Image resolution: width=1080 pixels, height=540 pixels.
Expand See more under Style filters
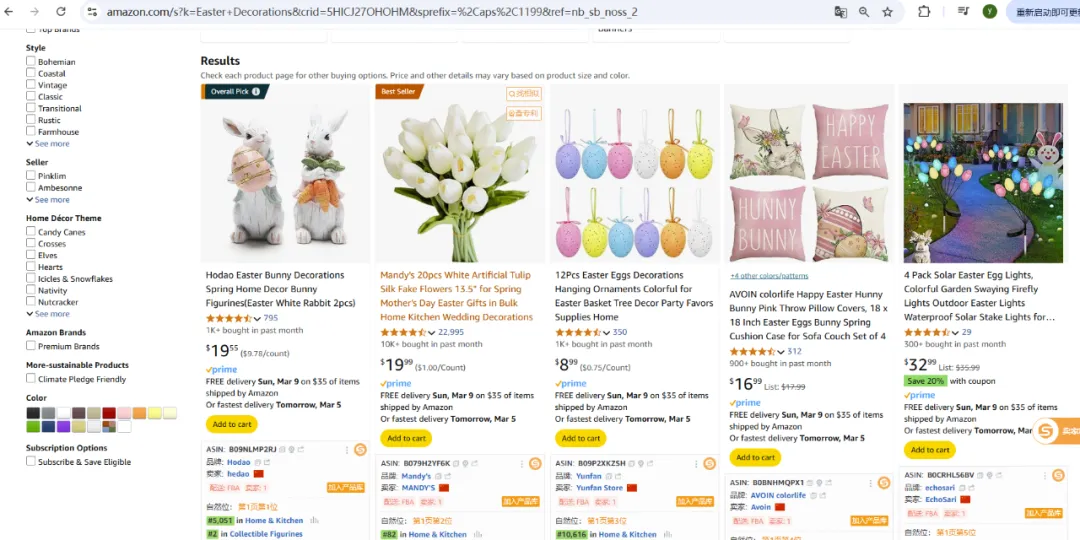pos(52,144)
